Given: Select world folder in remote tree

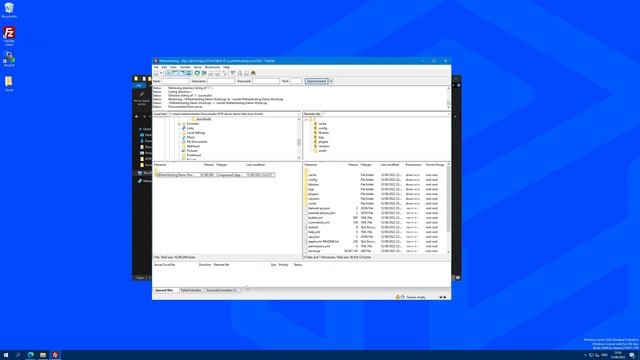Looking at the screenshot, I should 322,151.
